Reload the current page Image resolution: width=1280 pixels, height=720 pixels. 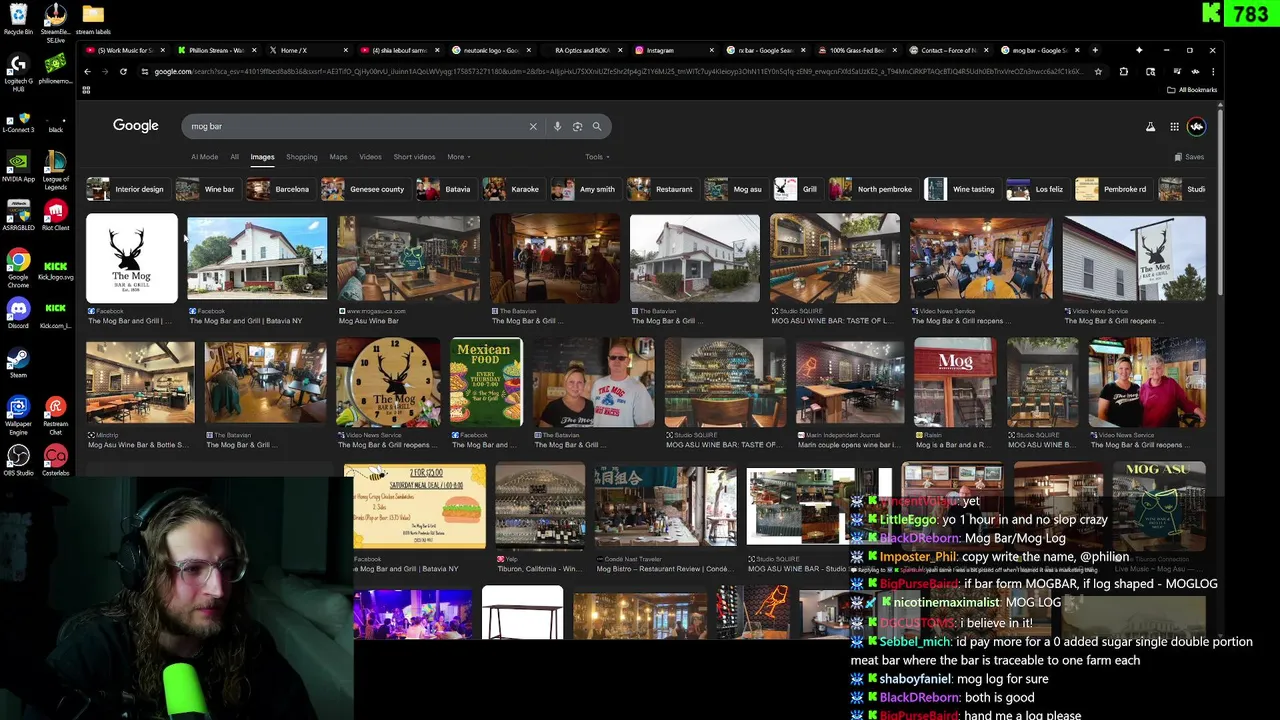click(x=123, y=72)
